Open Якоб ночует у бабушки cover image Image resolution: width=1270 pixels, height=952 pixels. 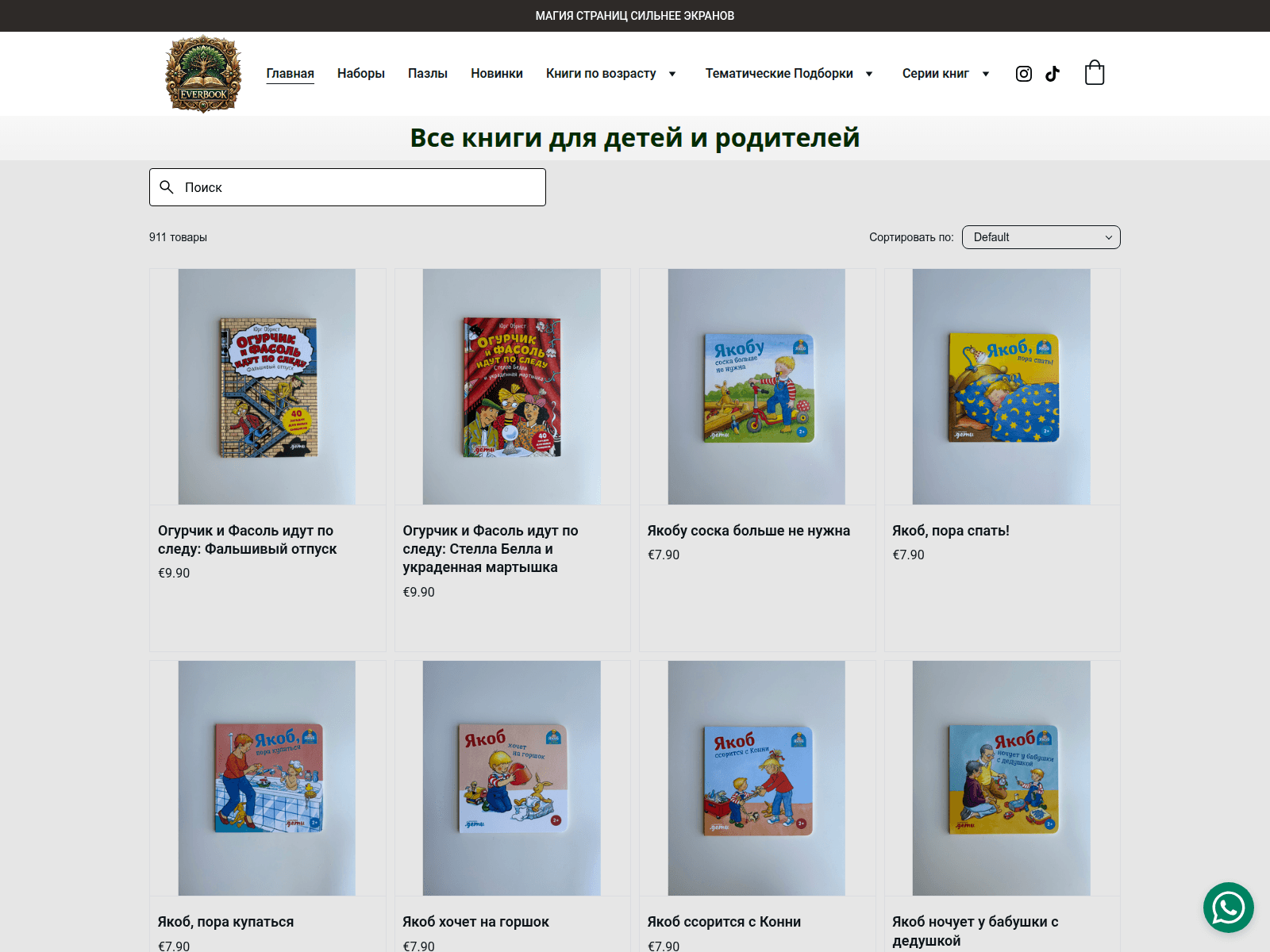(x=1002, y=778)
